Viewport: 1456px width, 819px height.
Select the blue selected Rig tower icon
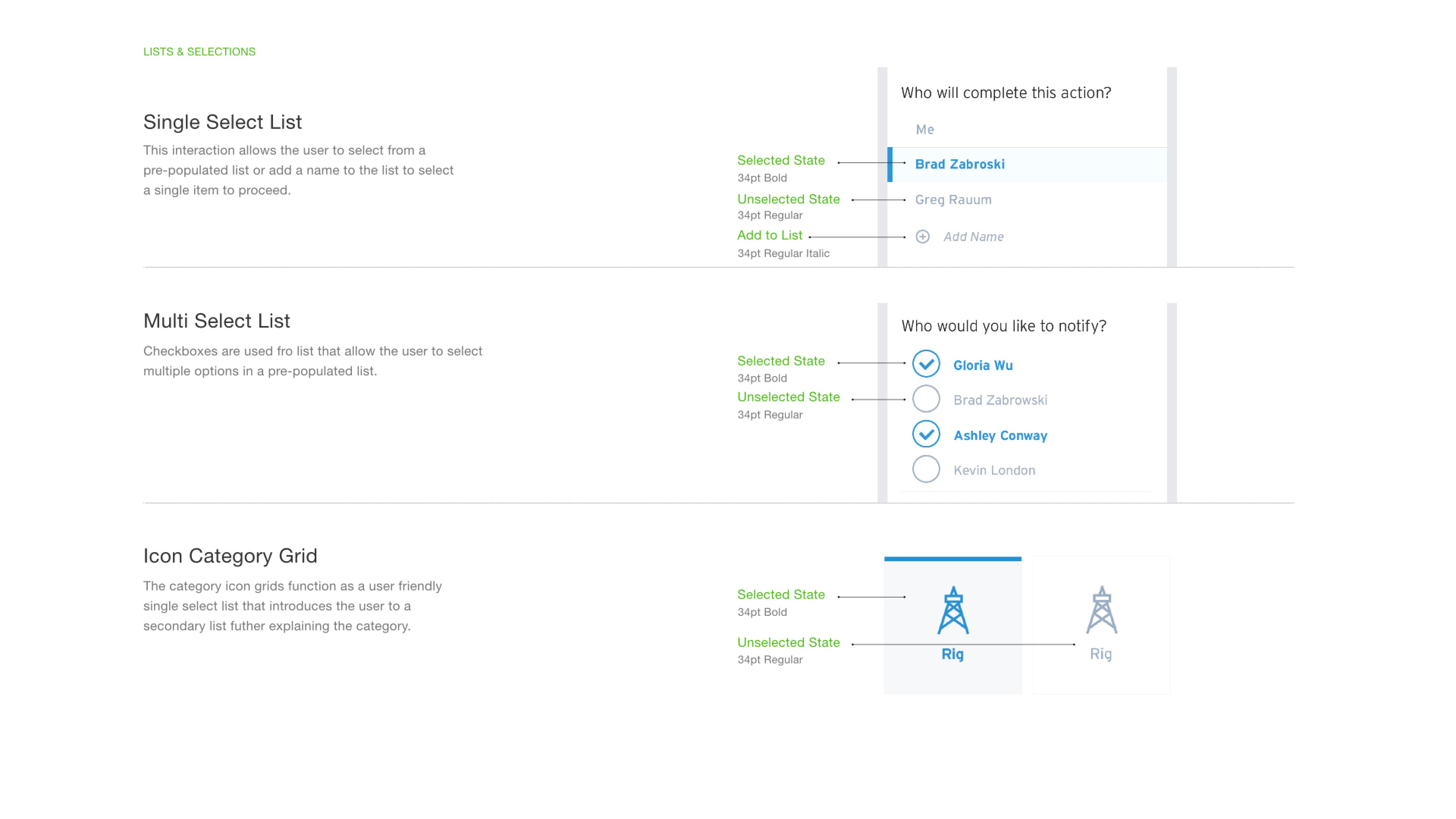coord(953,610)
